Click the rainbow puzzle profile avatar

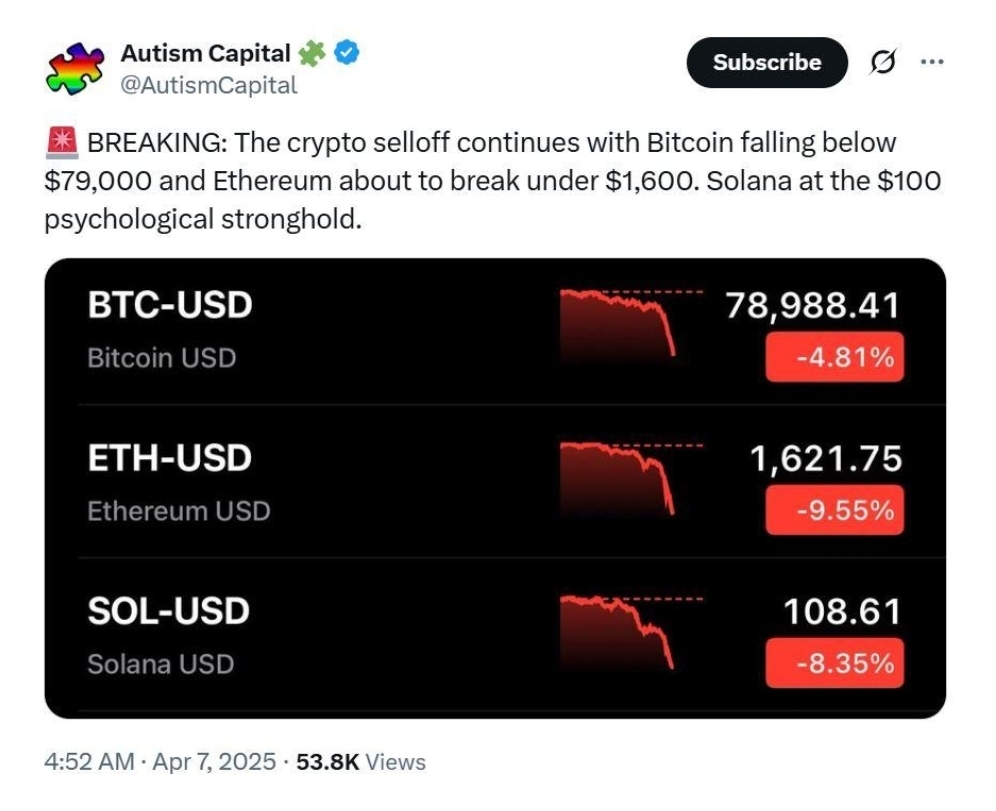tap(75, 69)
